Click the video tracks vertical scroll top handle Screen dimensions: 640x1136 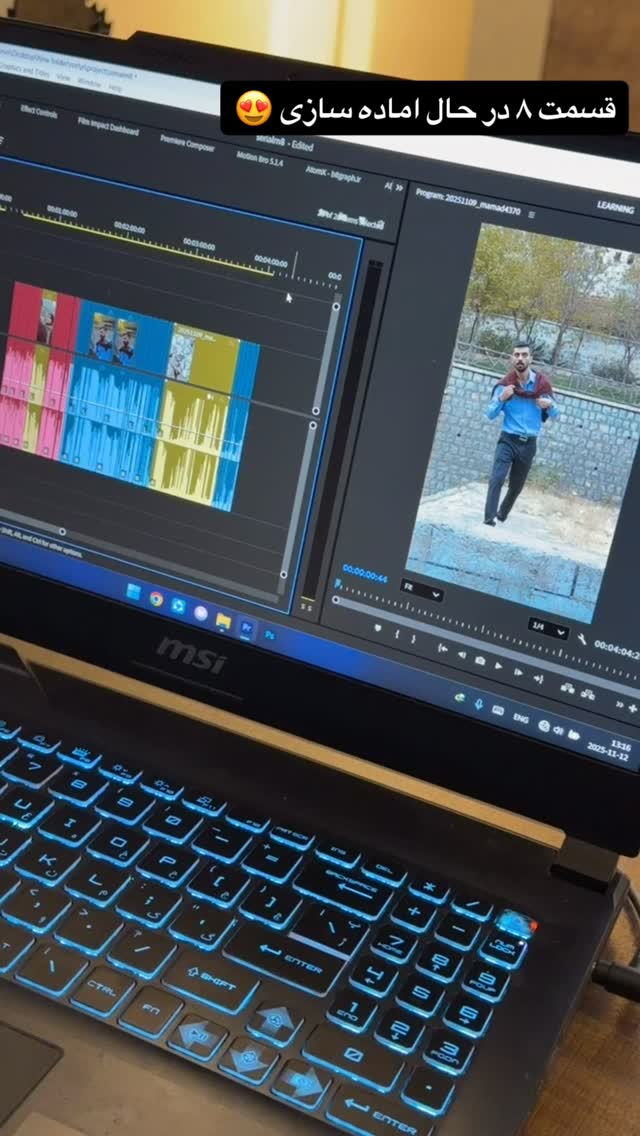tap(336, 306)
